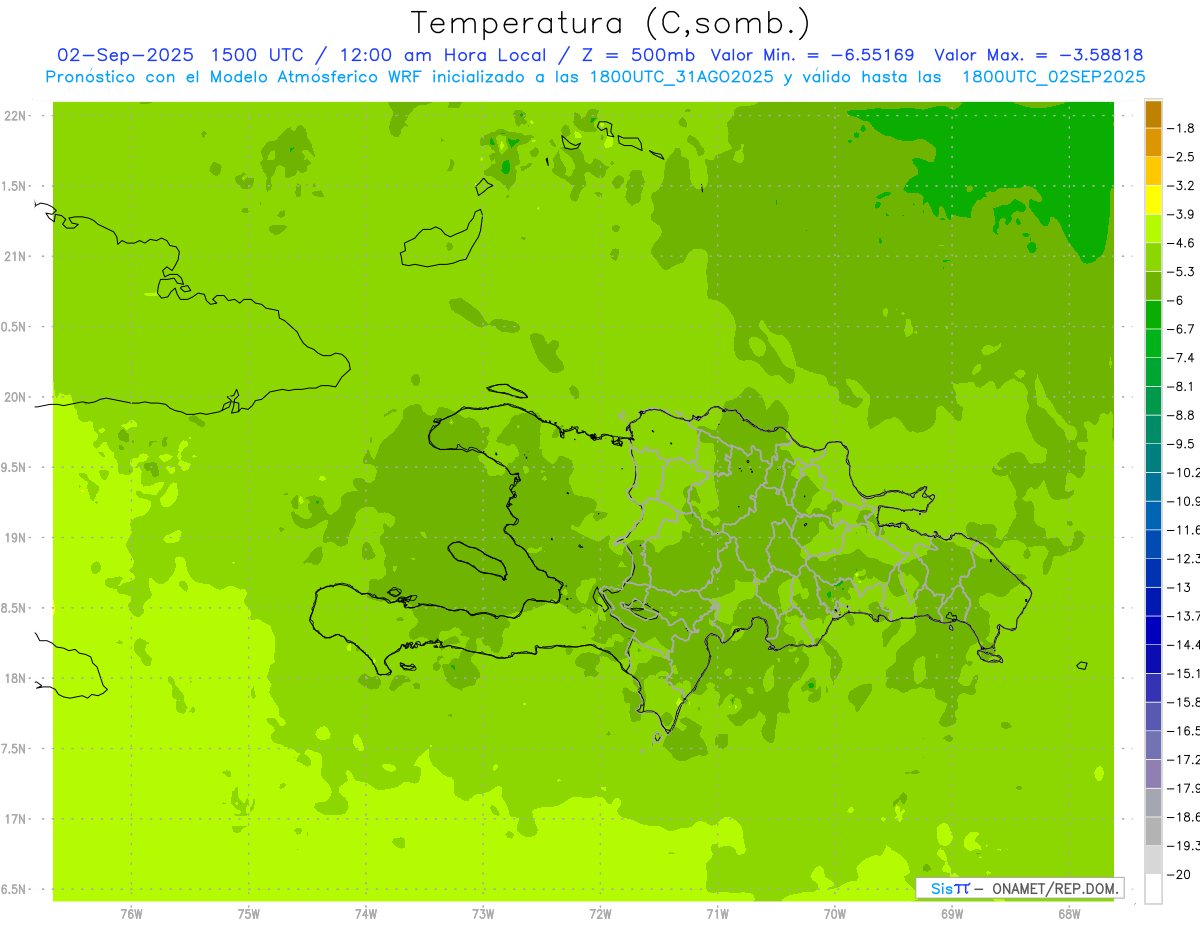The image size is (1200, 927).
Task: Click "Valor Max. = -3.58818" text
Action: (x=1038, y=55)
